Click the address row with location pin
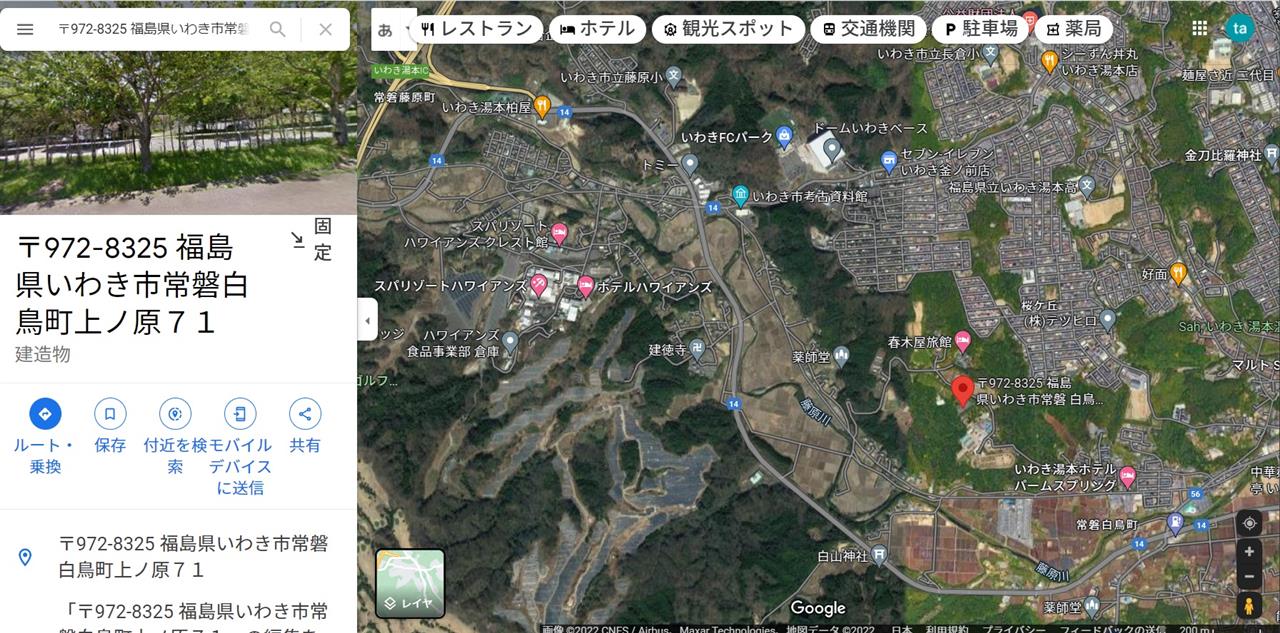This screenshot has width=1280, height=633. click(x=178, y=556)
